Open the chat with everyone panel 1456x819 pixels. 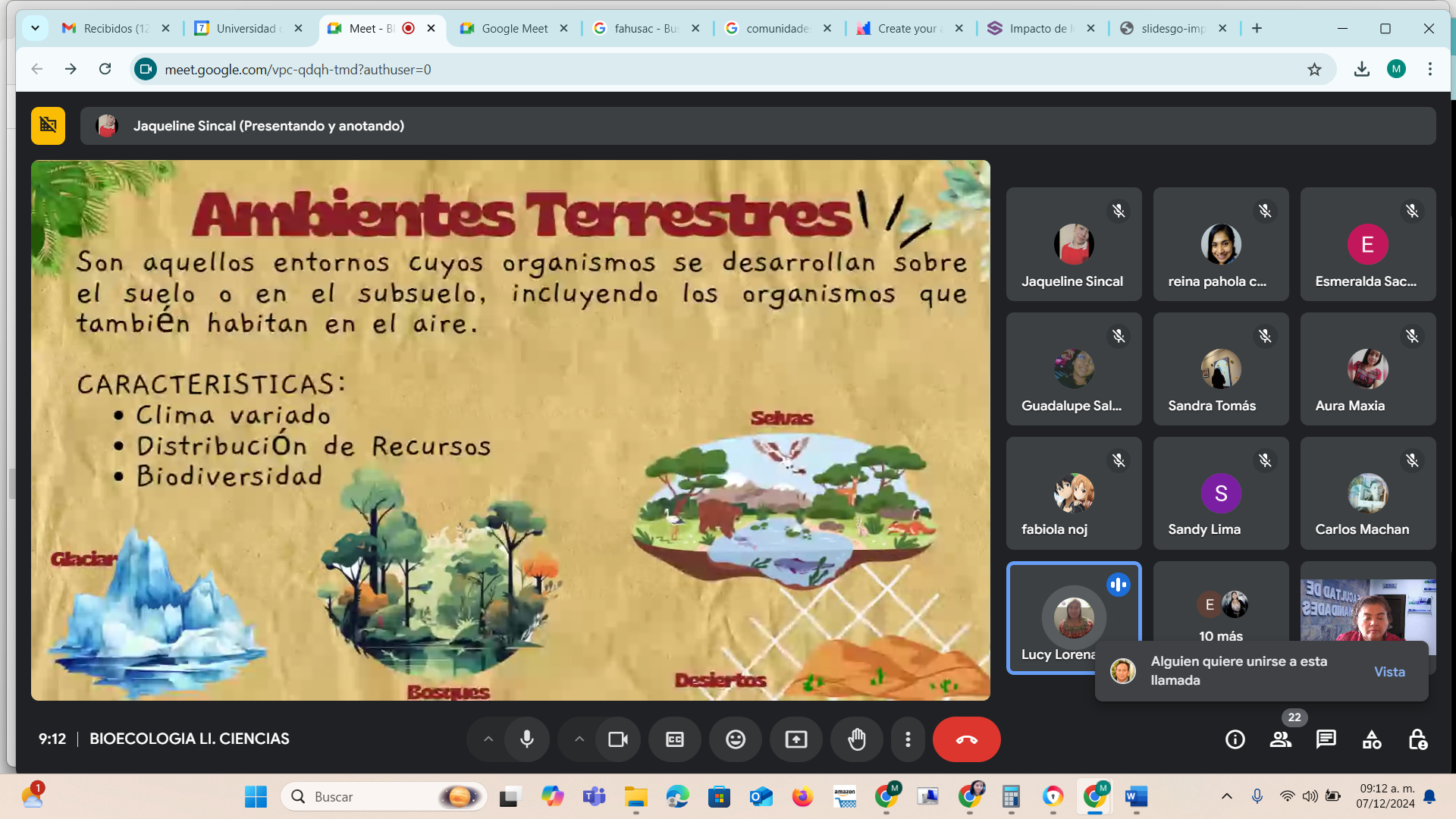click(x=1326, y=739)
